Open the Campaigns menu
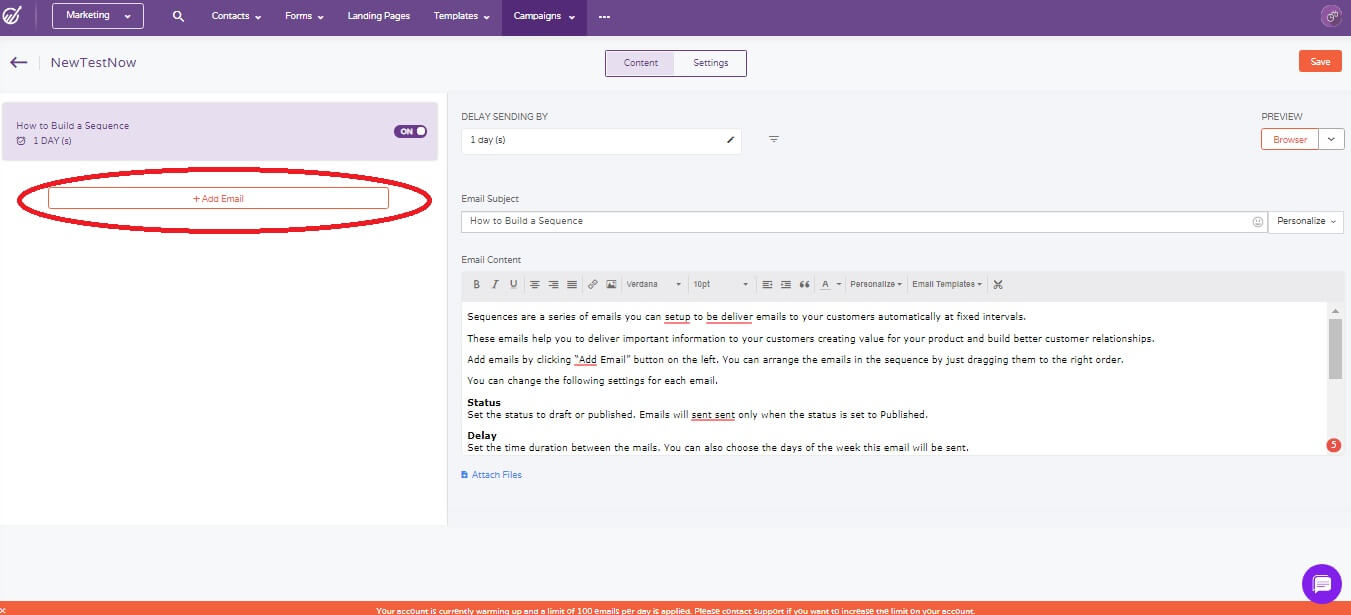Viewport: 1351px width, 615px height. pyautogui.click(x=544, y=17)
